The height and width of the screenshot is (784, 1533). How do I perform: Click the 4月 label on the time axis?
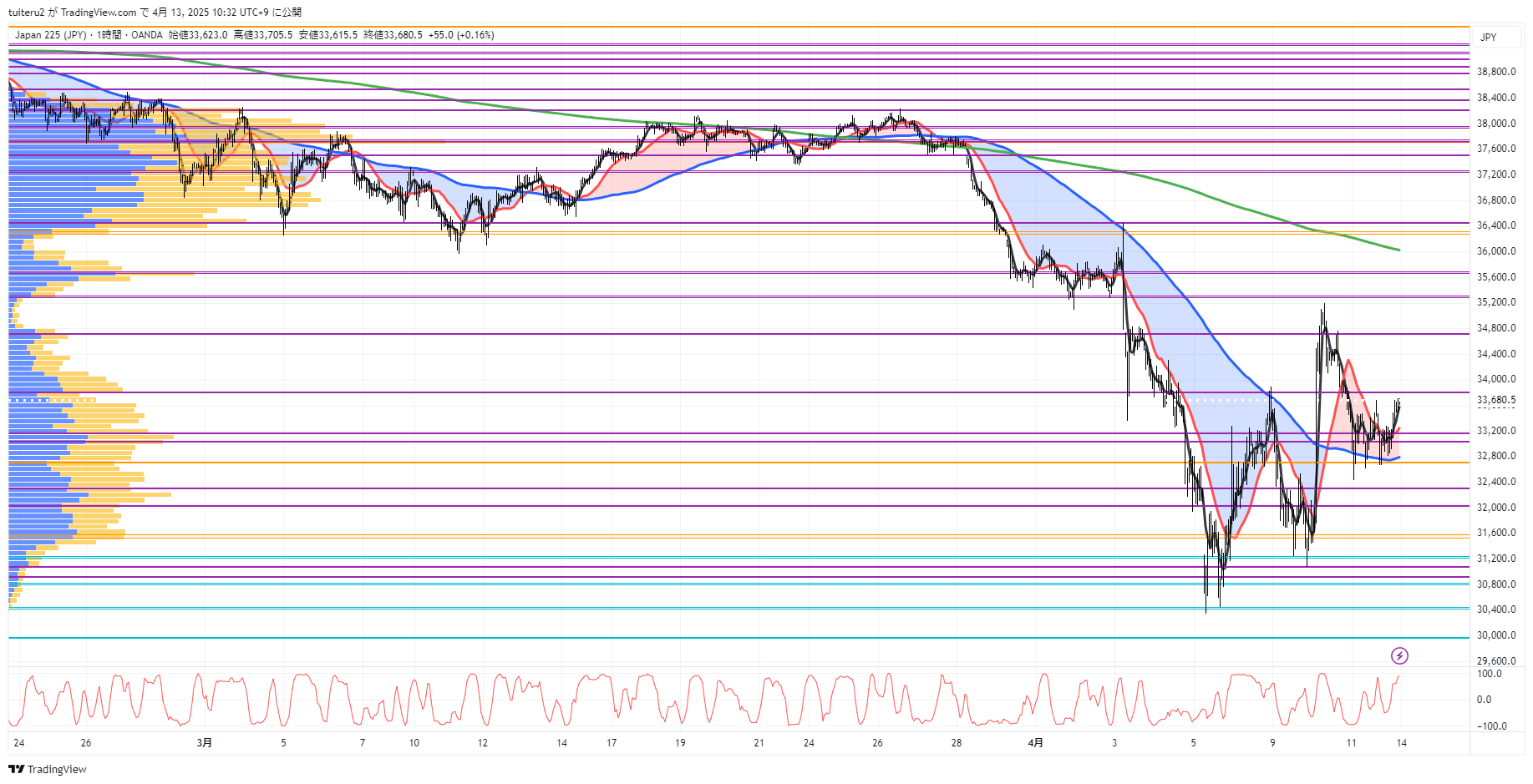pyautogui.click(x=1035, y=742)
